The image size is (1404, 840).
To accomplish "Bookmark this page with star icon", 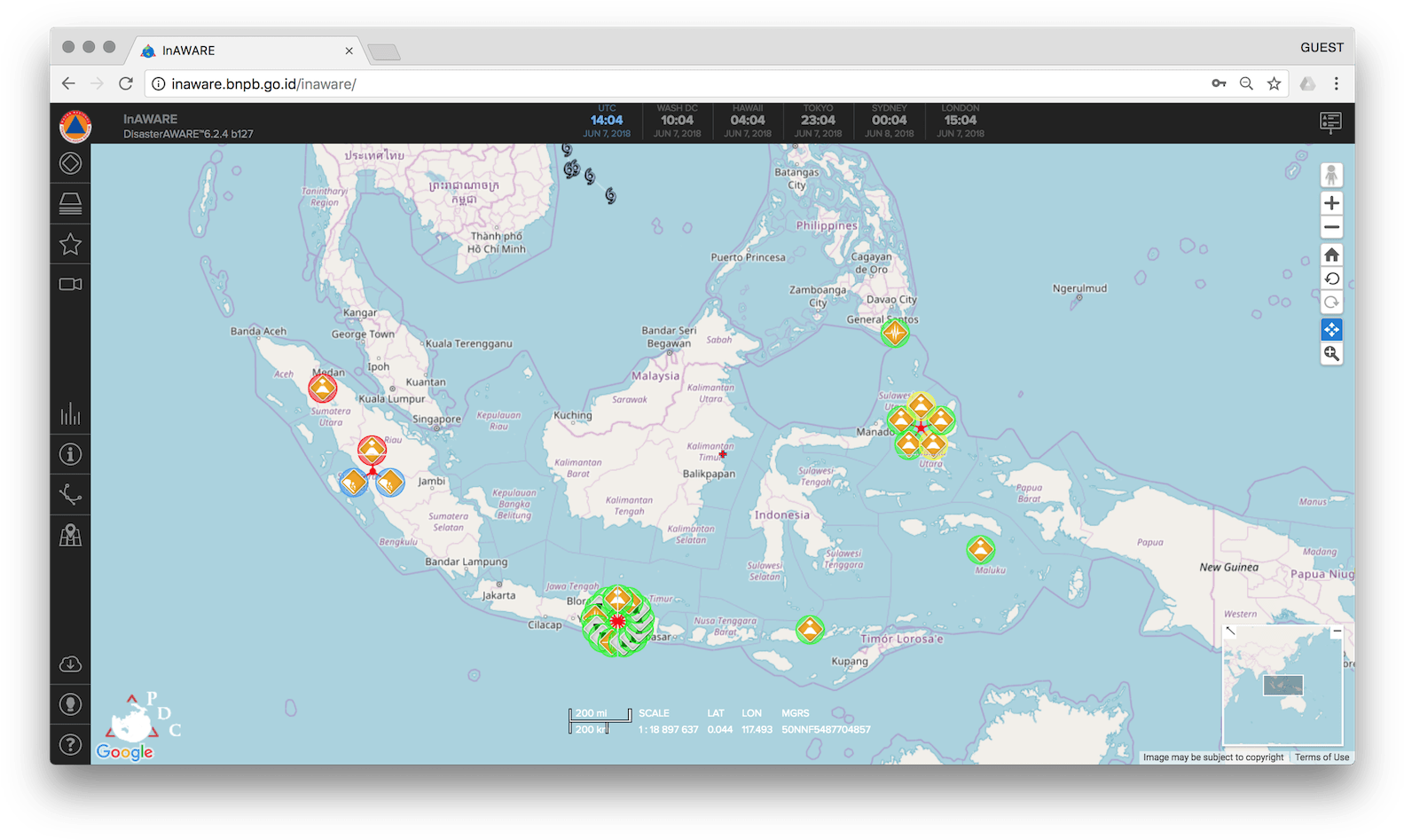I will (x=1274, y=83).
